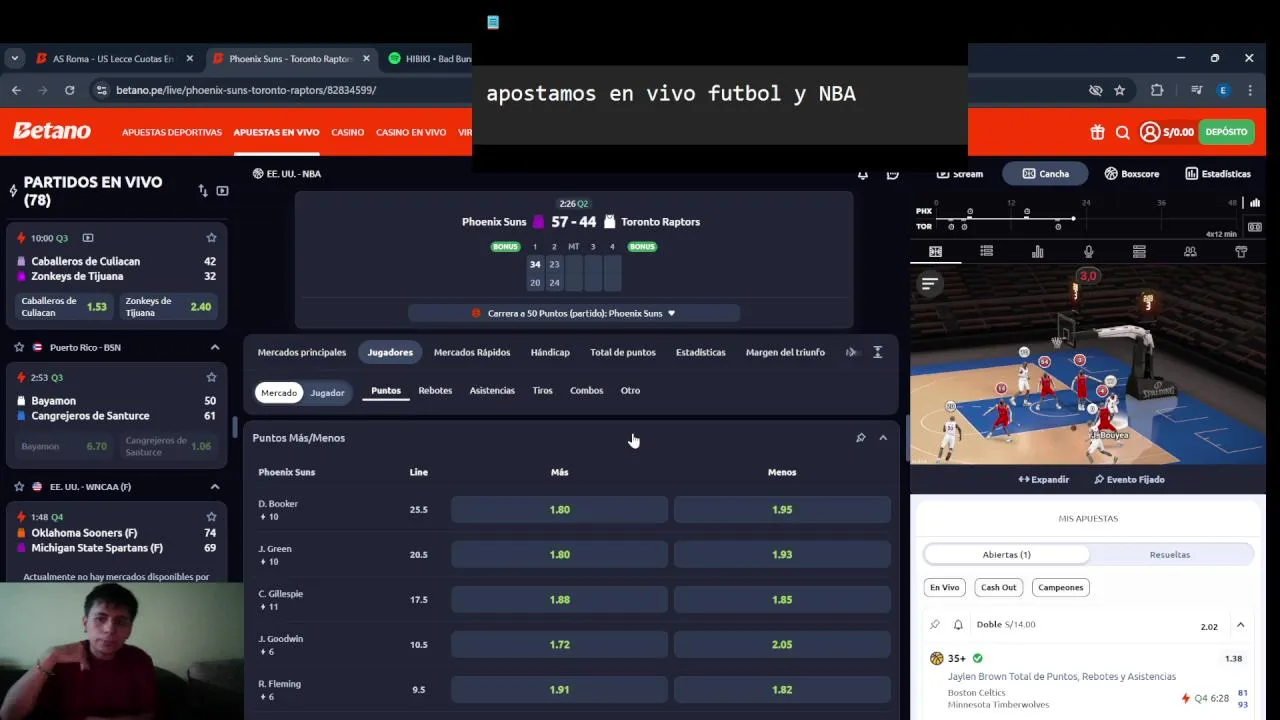The height and width of the screenshot is (720, 1280).
Task: Open the Casino menu item
Action: [x=348, y=132]
